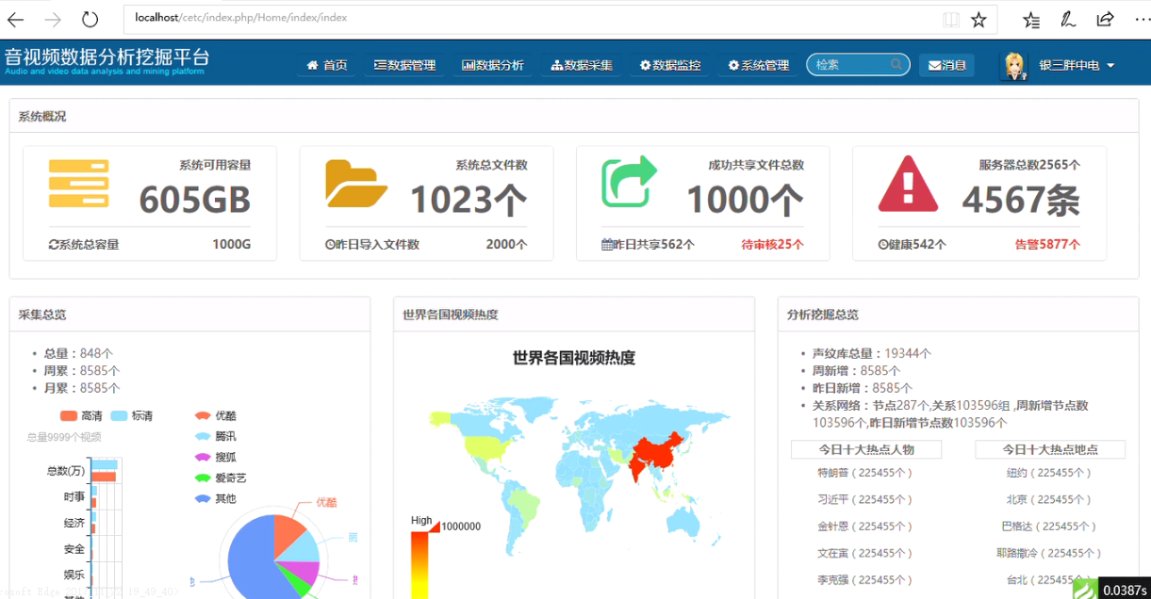
Task: Reload page with refresh icon
Action: point(90,20)
